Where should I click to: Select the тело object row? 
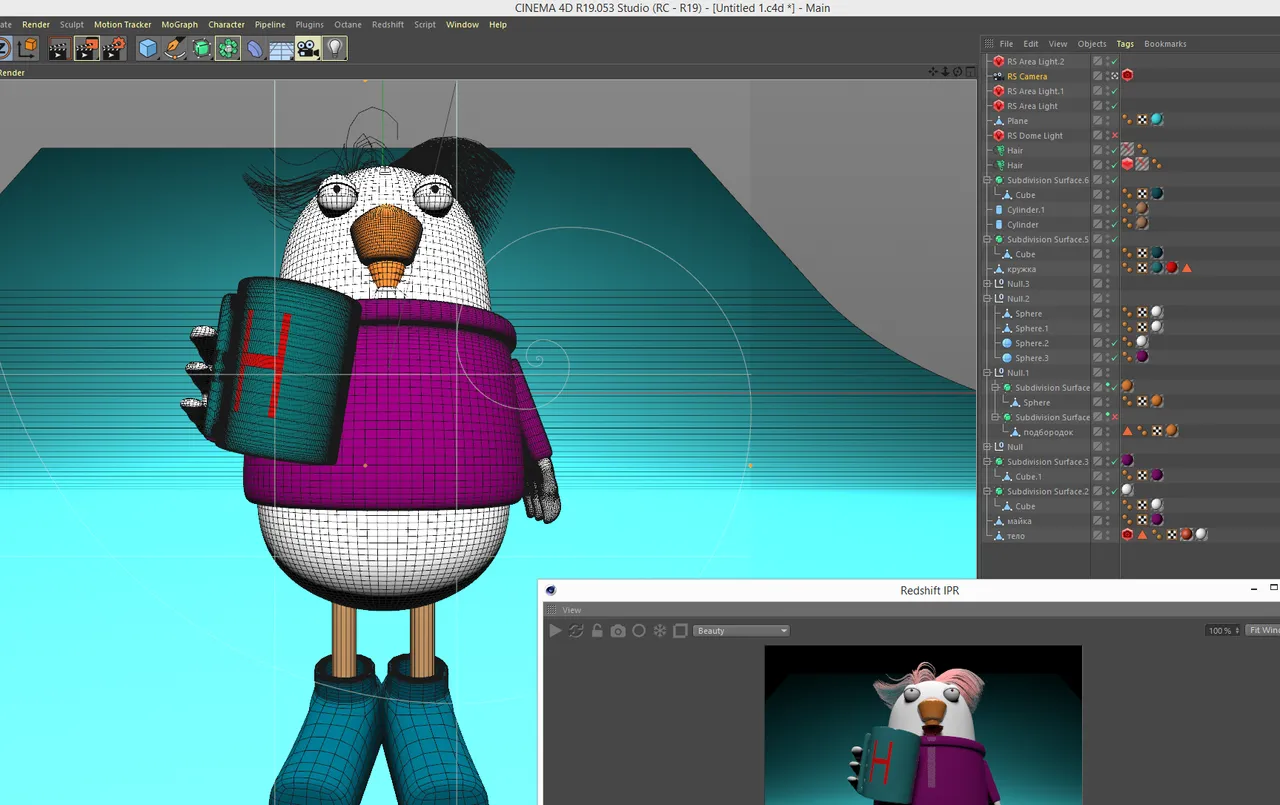click(x=1016, y=536)
